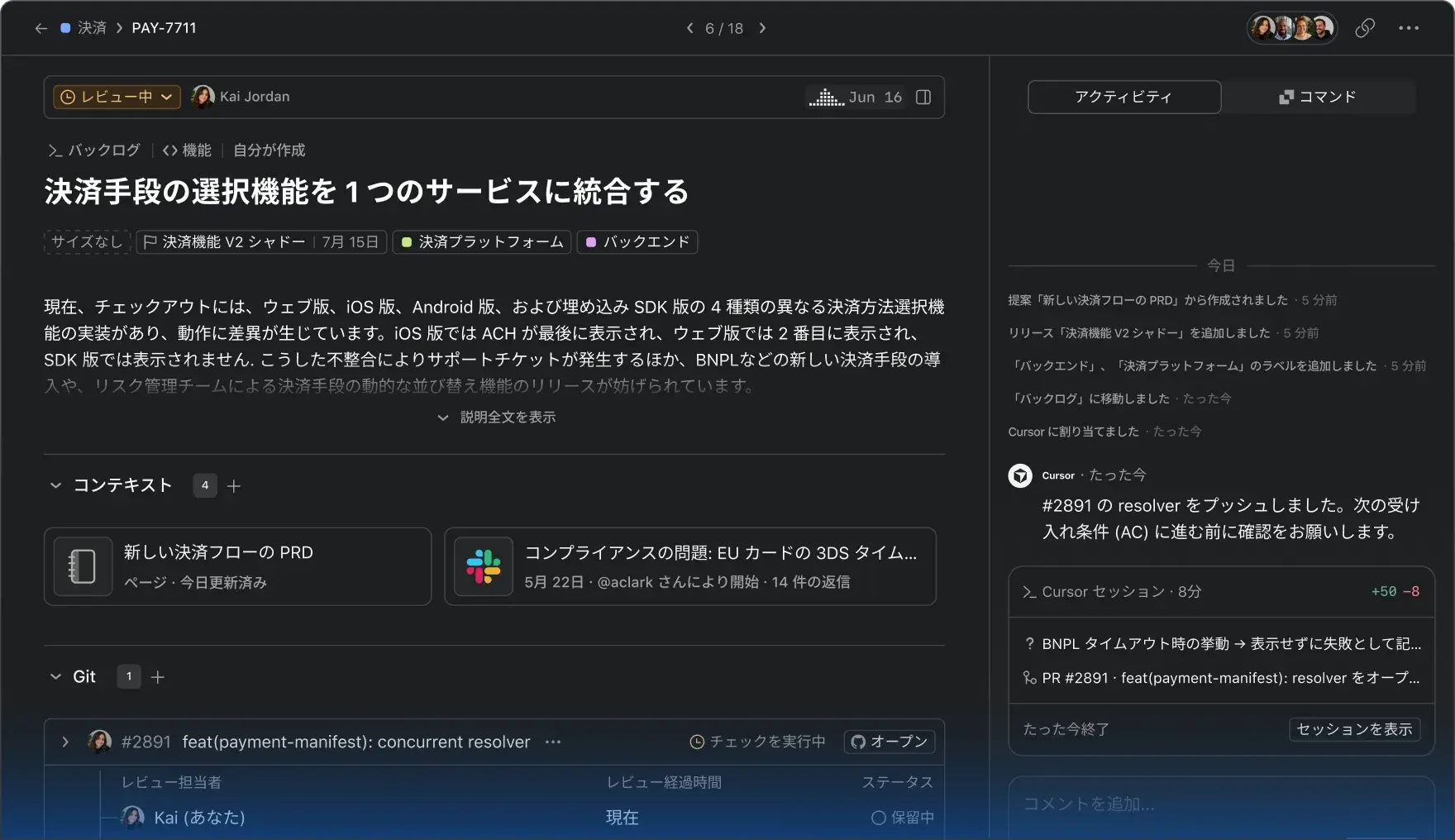The image size is (1455, 840).
Task: Click the 7月 15日 release date
Action: pos(350,242)
